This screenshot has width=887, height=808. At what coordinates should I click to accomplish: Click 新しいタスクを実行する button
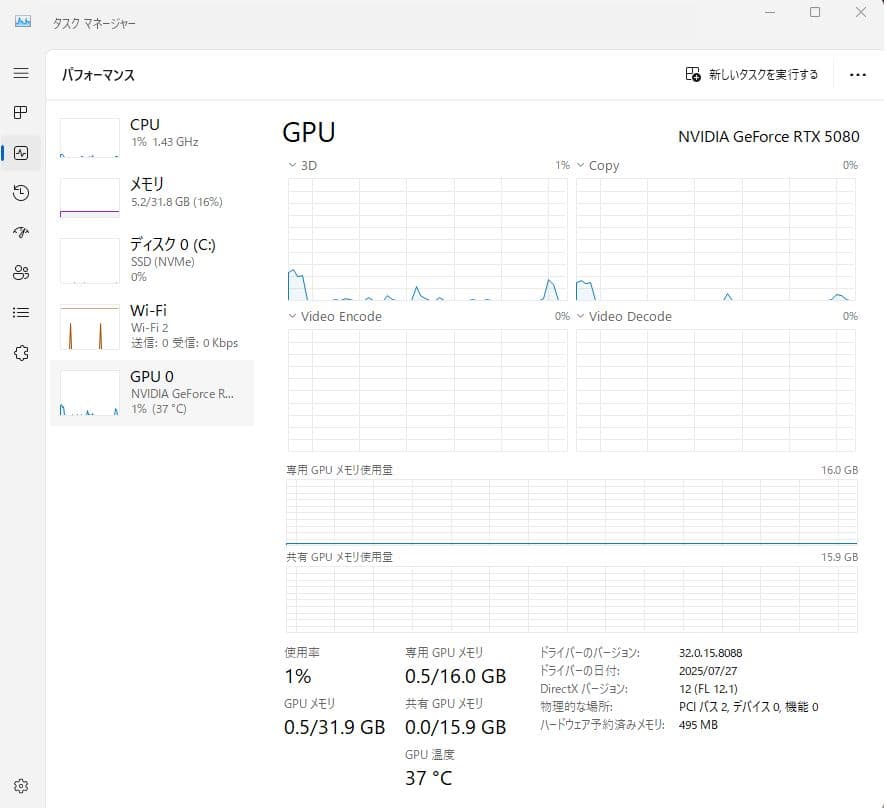pos(751,73)
